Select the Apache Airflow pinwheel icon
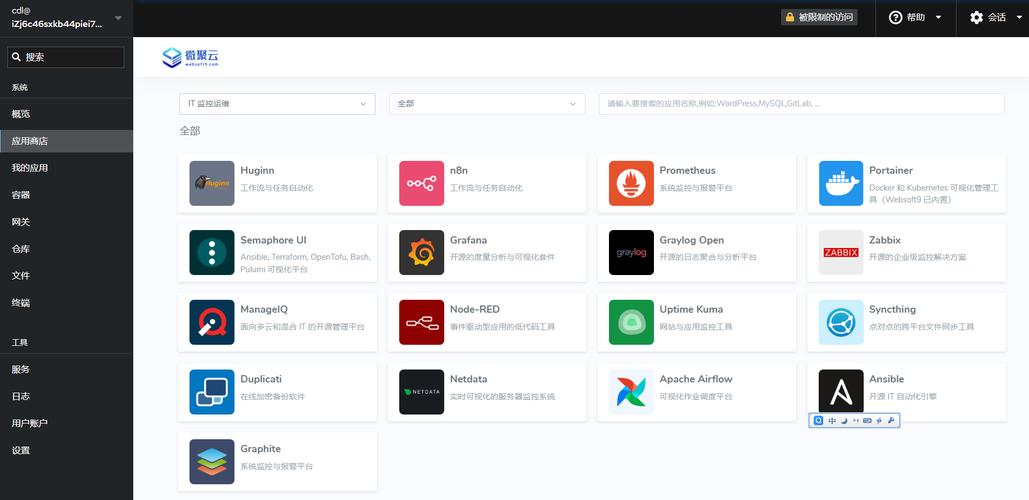This screenshot has width=1029, height=500. [x=631, y=392]
